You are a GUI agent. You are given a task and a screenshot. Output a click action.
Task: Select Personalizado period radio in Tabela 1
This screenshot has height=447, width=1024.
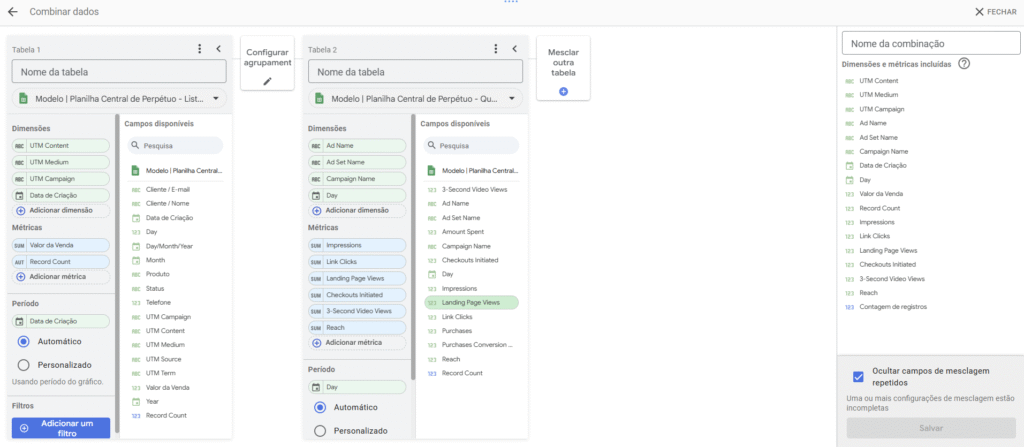click(23, 365)
